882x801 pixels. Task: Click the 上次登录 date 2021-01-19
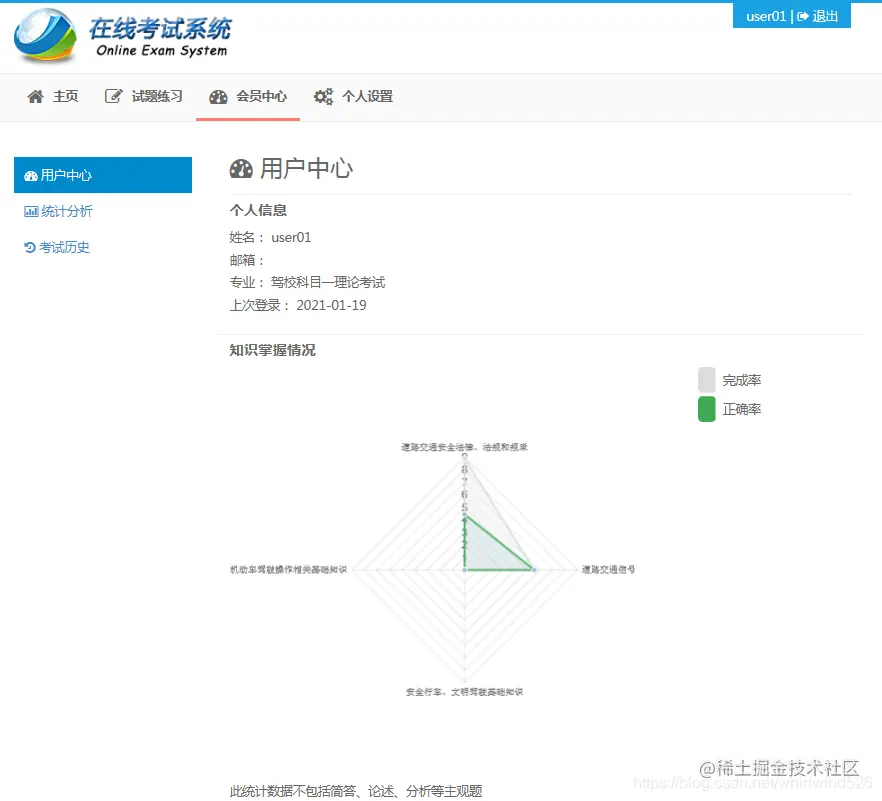tap(331, 305)
